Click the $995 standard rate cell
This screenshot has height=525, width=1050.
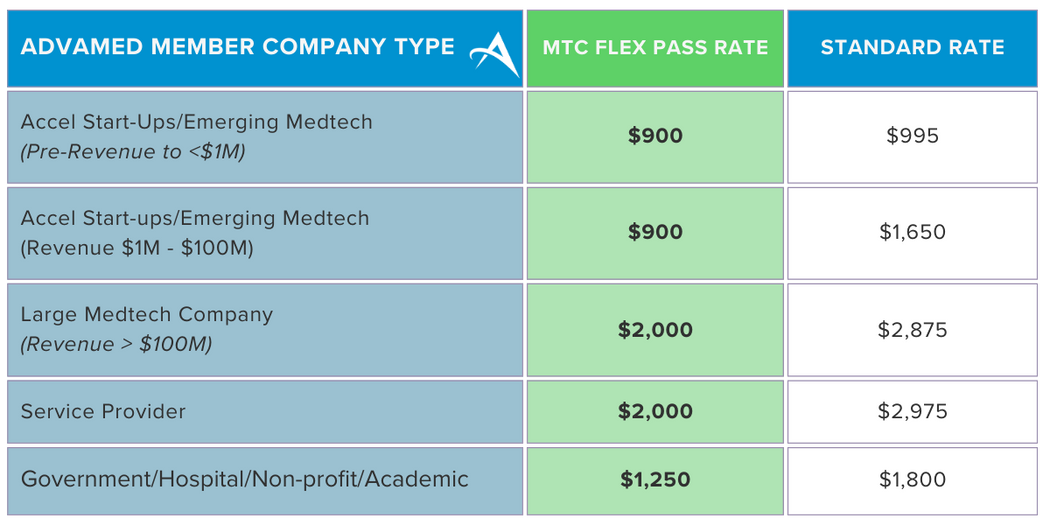(x=912, y=137)
